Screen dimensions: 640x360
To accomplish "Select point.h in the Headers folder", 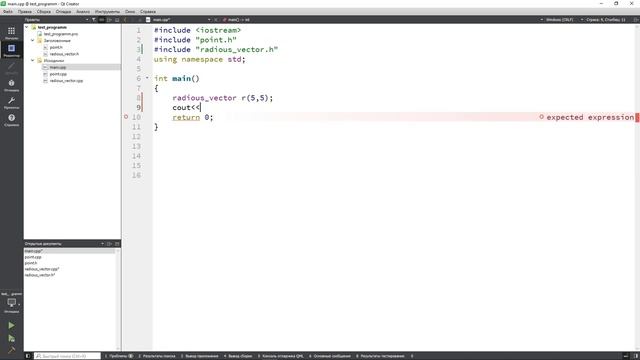I will pyautogui.click(x=56, y=47).
